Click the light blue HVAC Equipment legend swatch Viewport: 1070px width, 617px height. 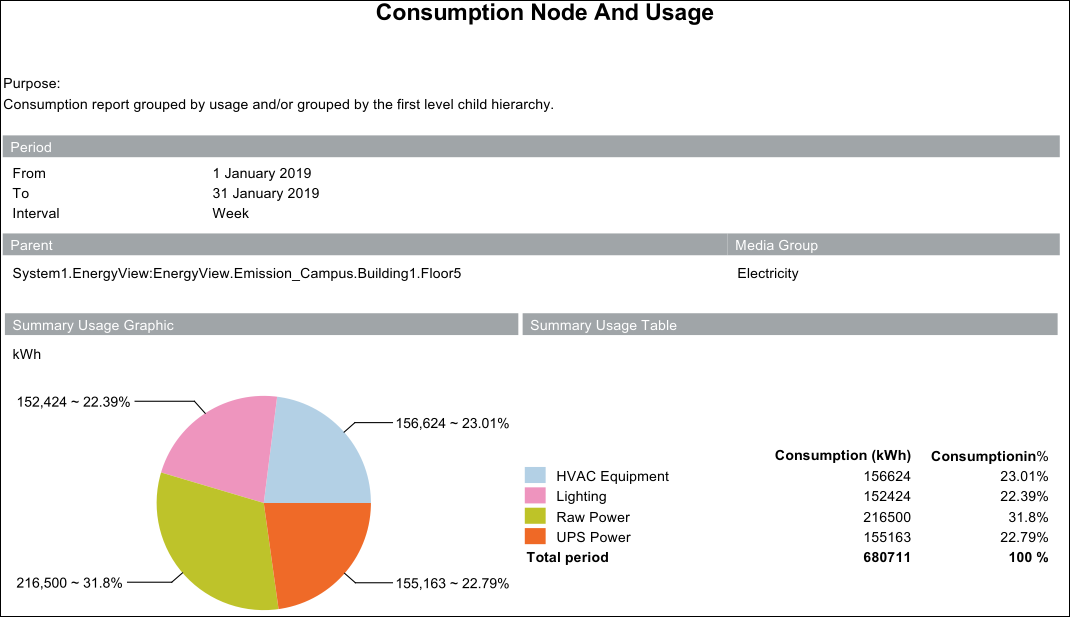(535, 476)
